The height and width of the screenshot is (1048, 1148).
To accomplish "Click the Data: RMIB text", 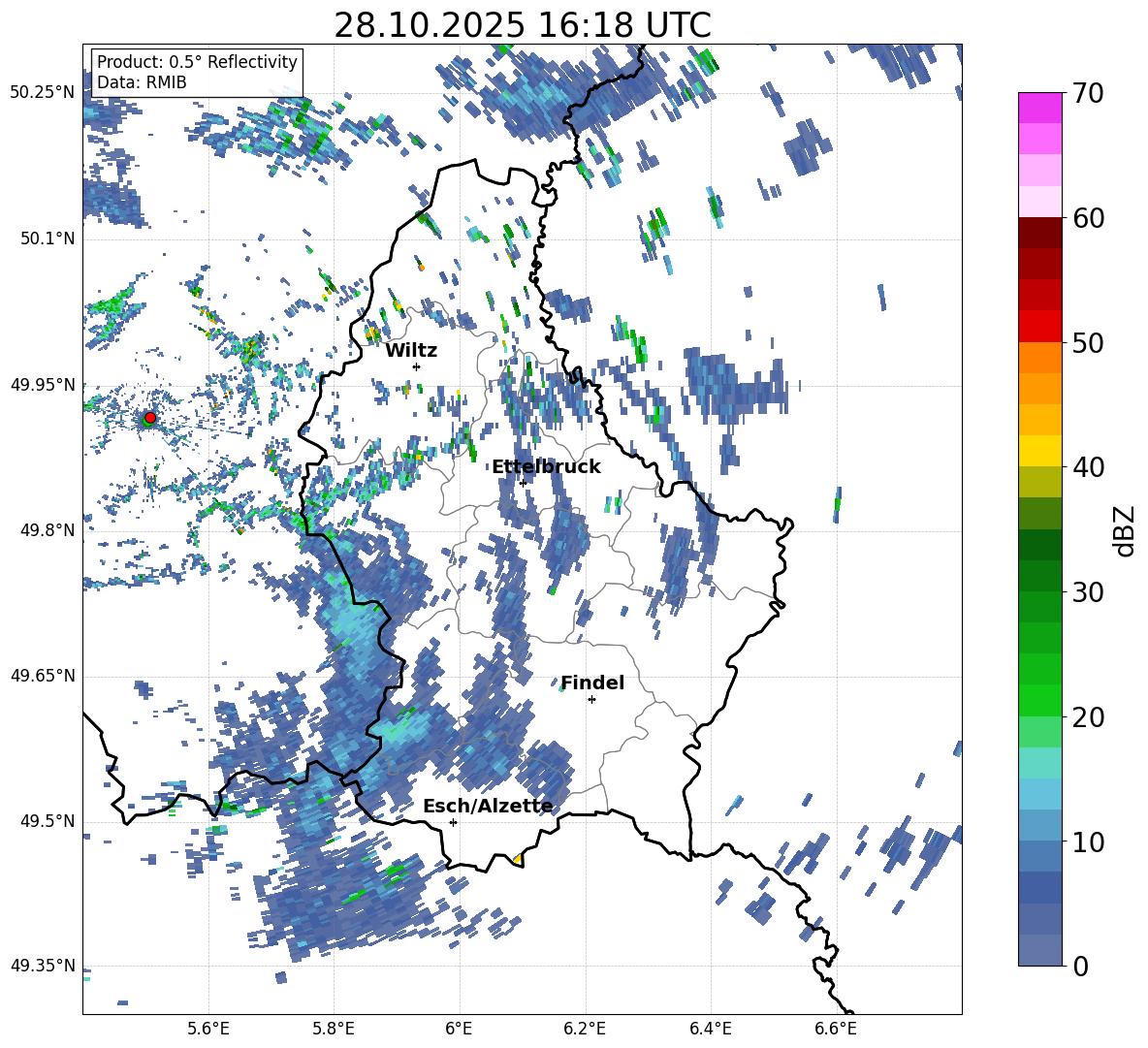I will (x=142, y=82).
